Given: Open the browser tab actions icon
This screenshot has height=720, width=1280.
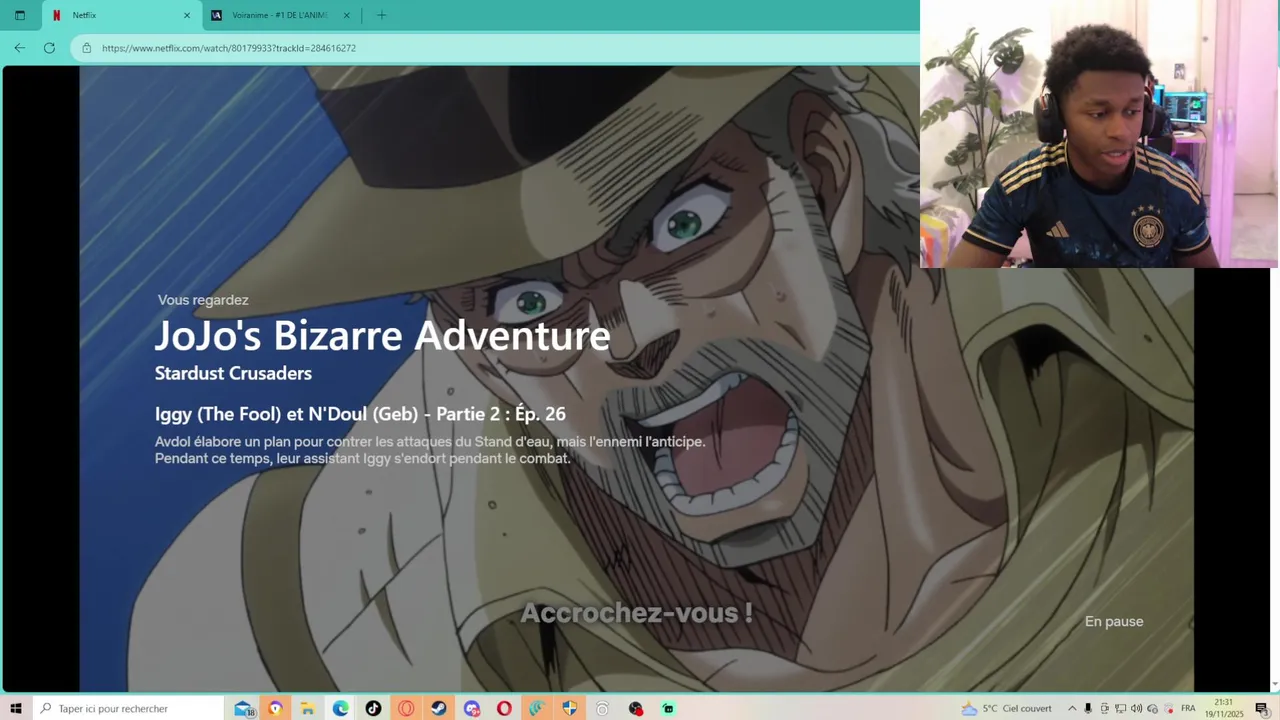Looking at the screenshot, I should (19, 15).
